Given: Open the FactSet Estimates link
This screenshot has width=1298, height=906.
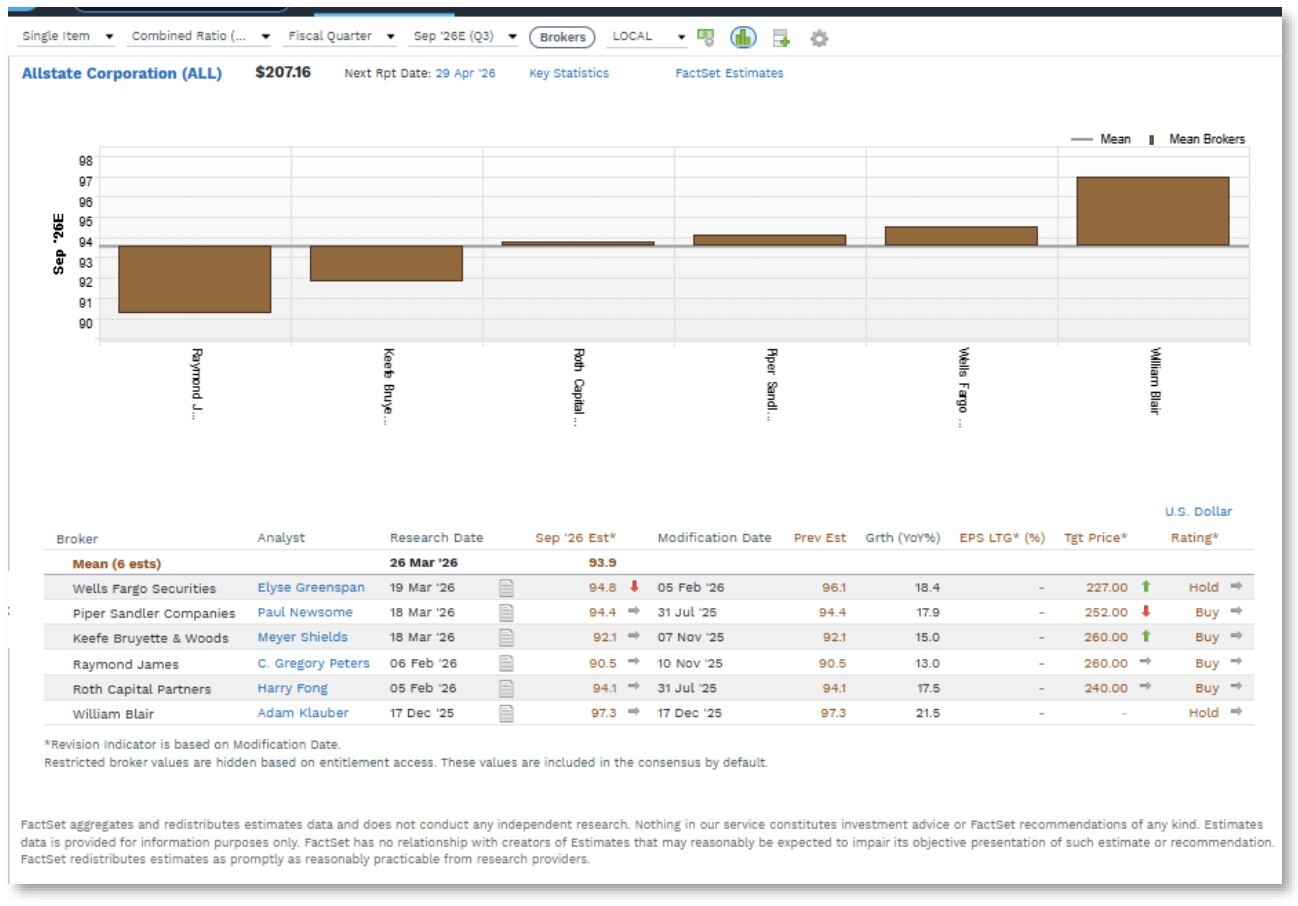Looking at the screenshot, I should (x=729, y=73).
